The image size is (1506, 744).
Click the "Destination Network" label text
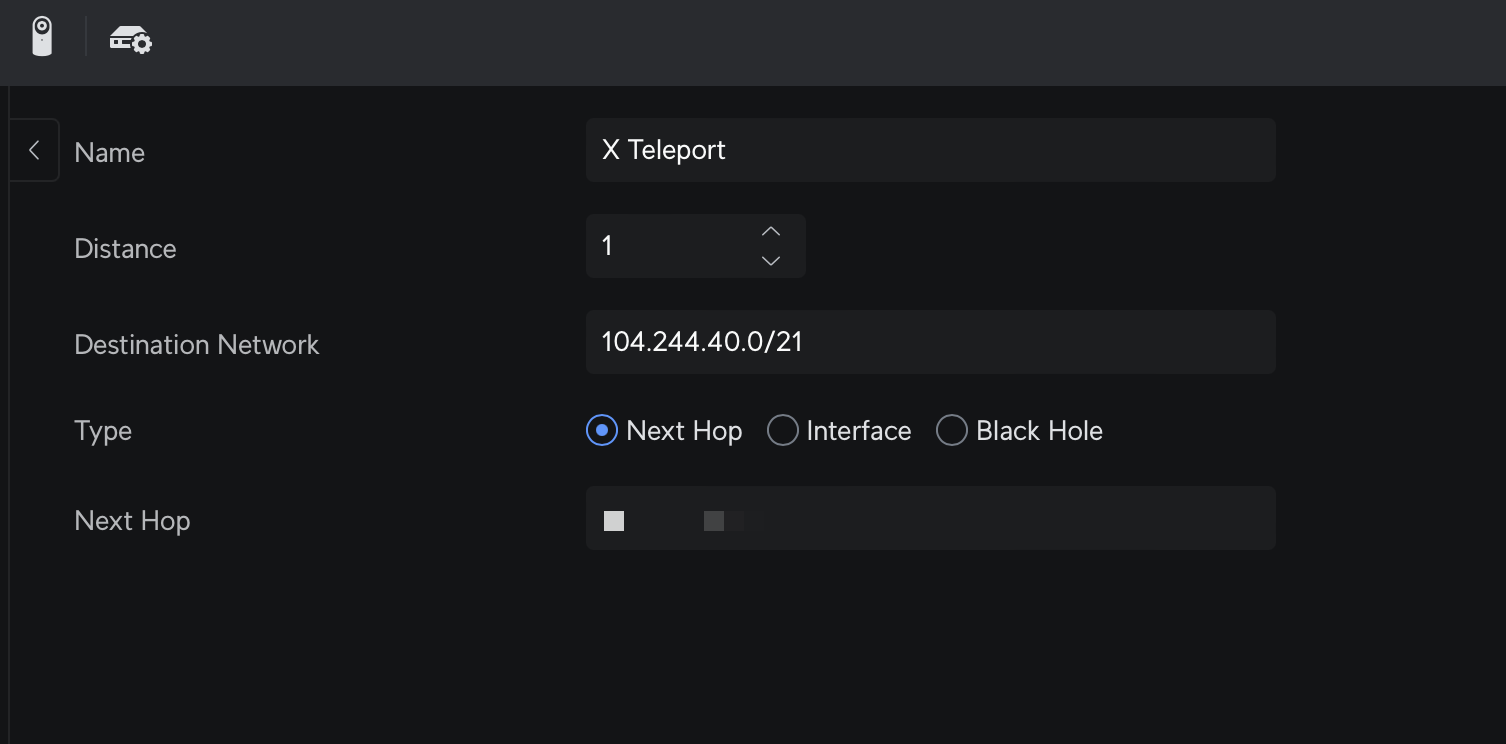[x=197, y=345]
